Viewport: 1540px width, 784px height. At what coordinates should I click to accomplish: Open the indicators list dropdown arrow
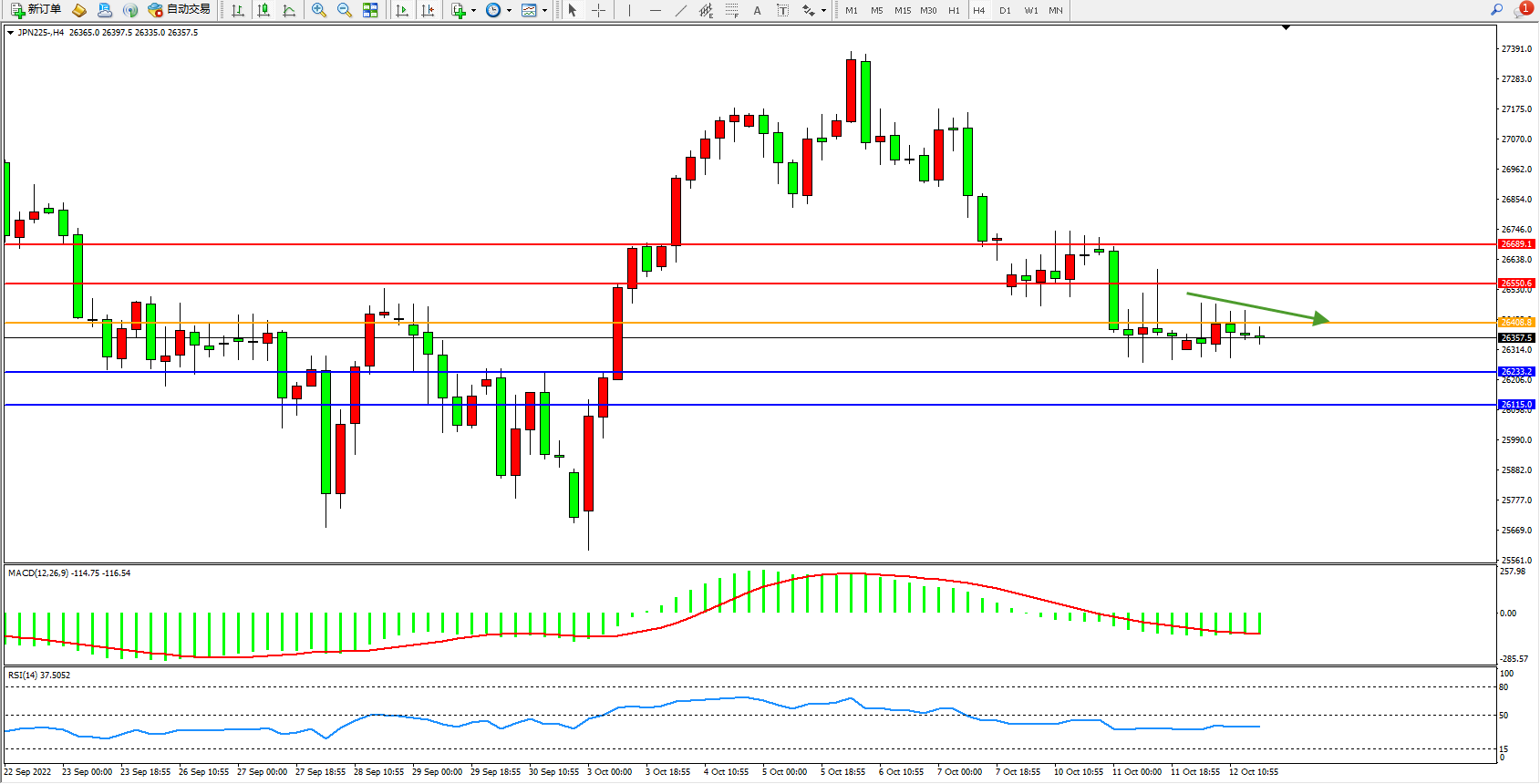[473, 11]
